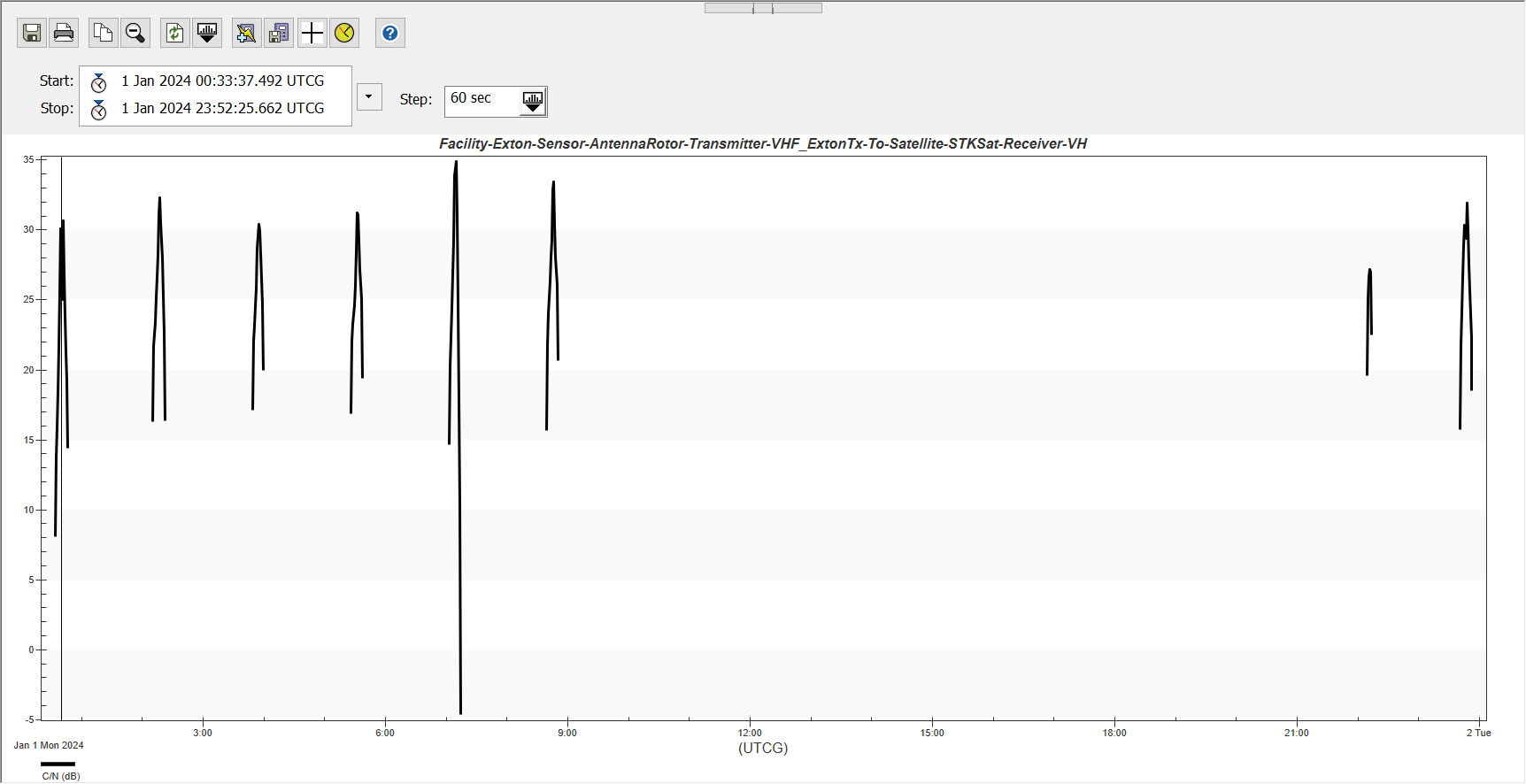
Task: Refresh the graph data with green-arrows icon
Action: coord(175,34)
